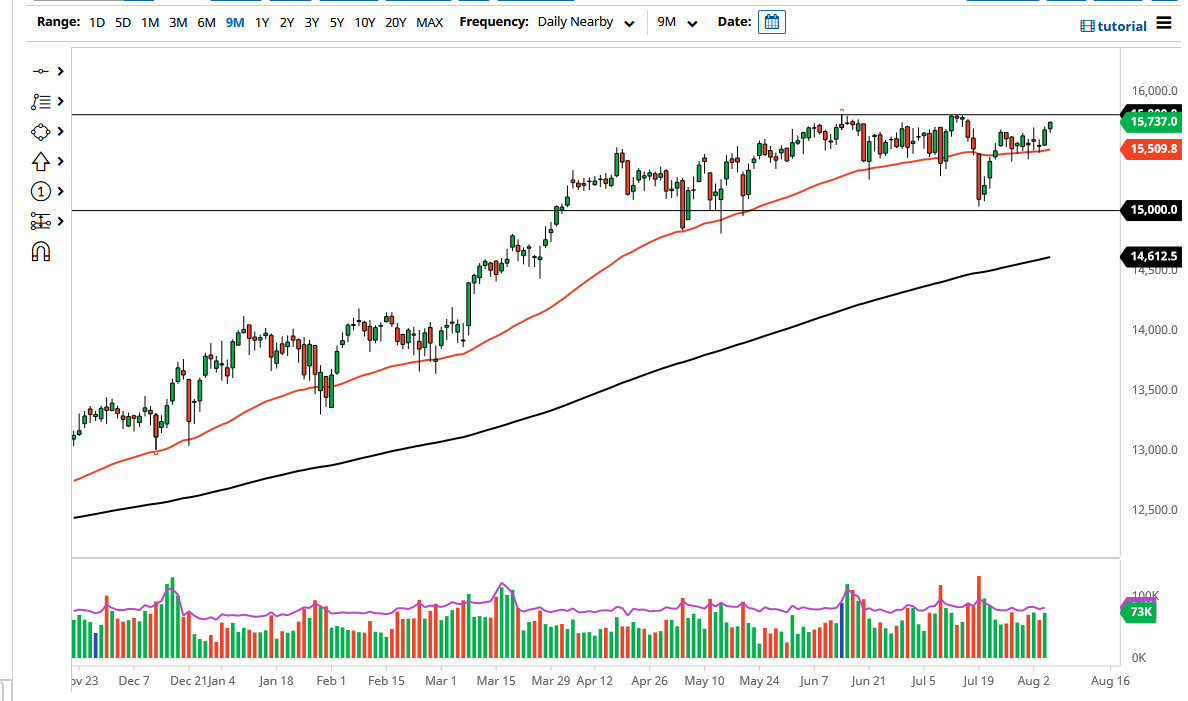Switch to the 10Y range tab

(x=366, y=21)
